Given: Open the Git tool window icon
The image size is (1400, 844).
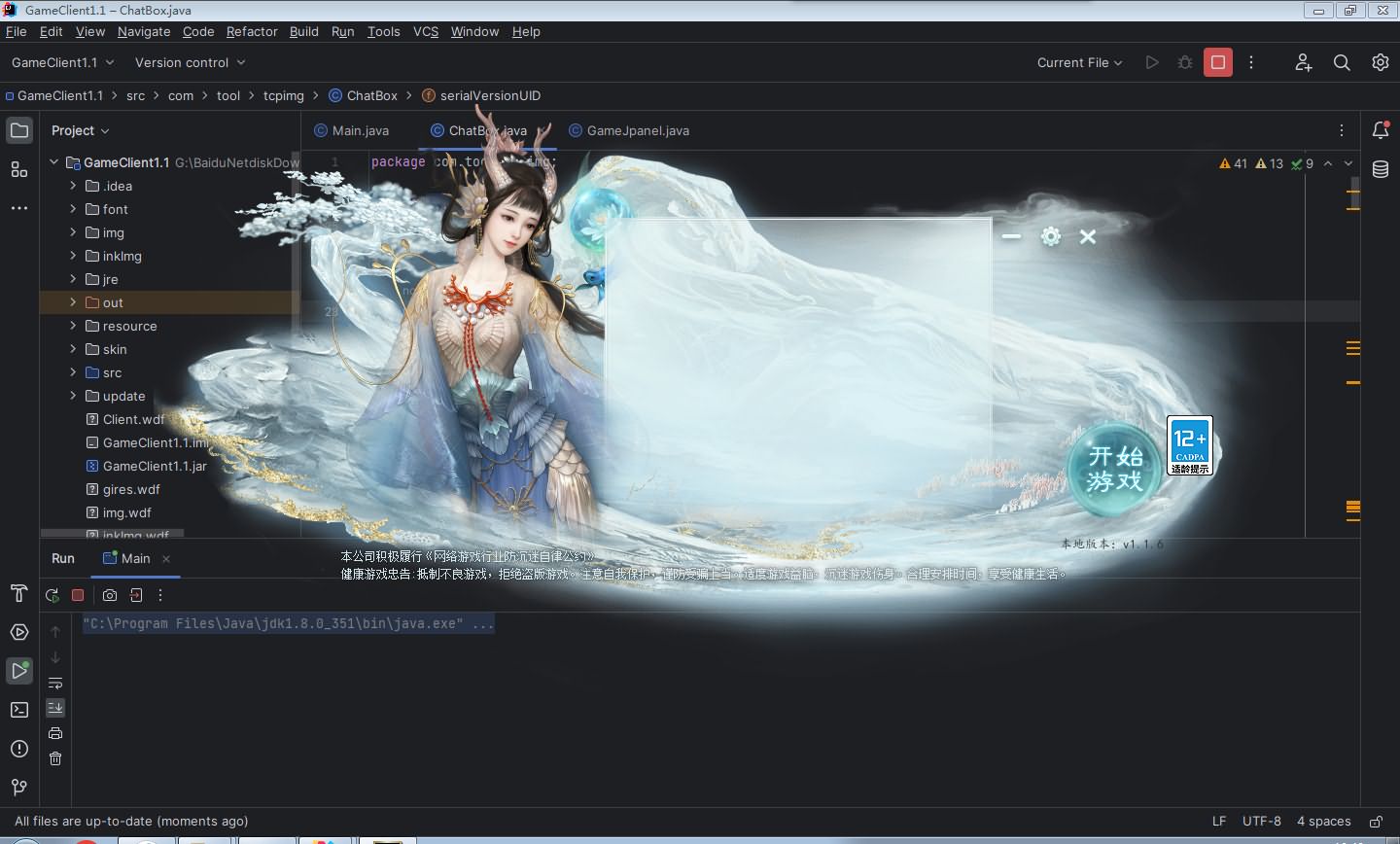Looking at the screenshot, I should coord(19,787).
